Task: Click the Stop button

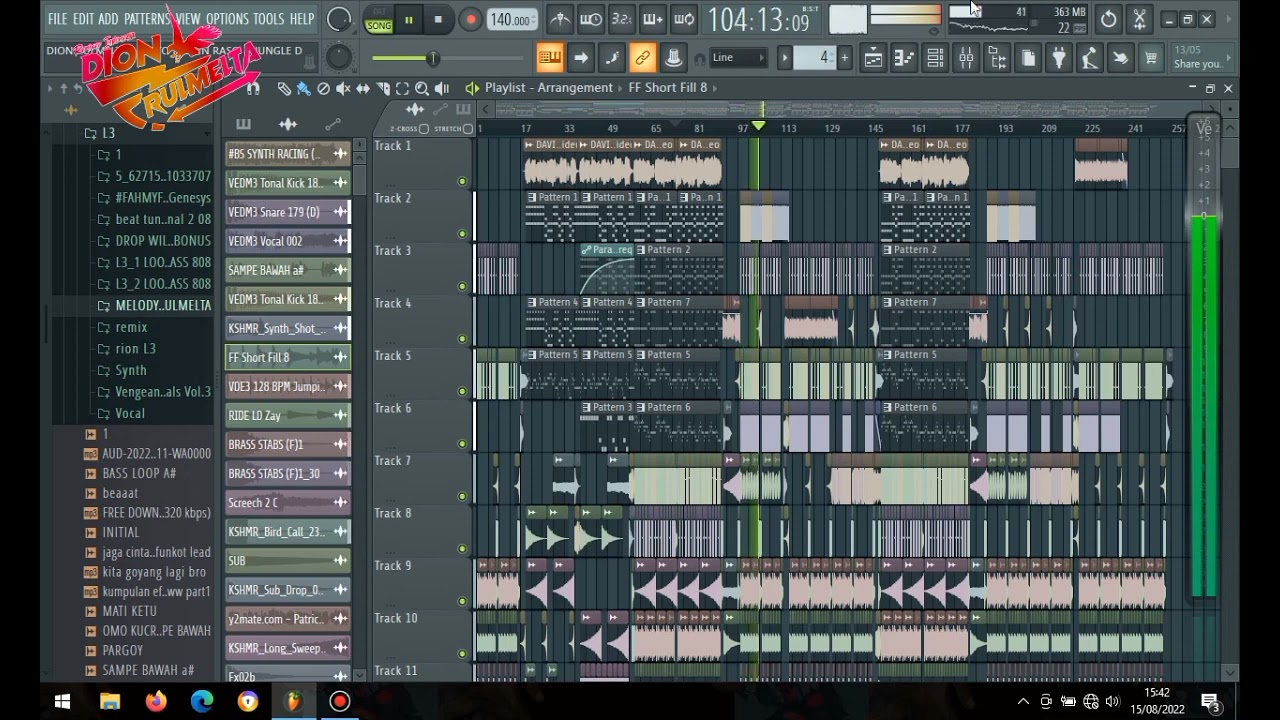Action: 438,20
